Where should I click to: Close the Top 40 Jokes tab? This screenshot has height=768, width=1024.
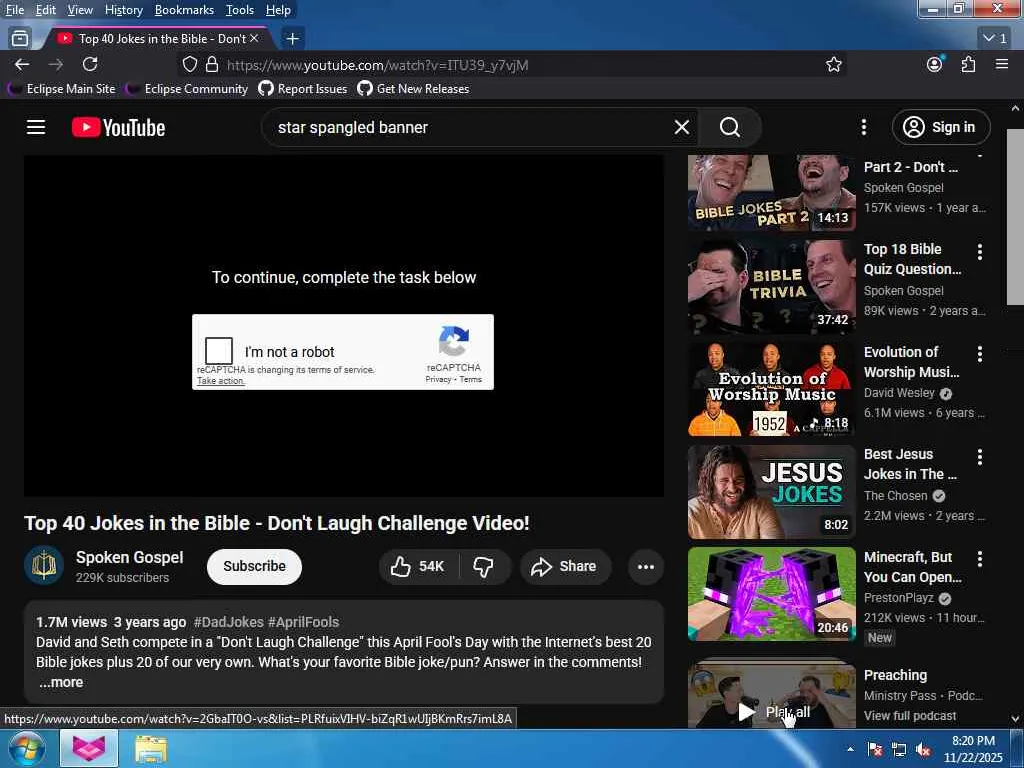click(x=254, y=39)
